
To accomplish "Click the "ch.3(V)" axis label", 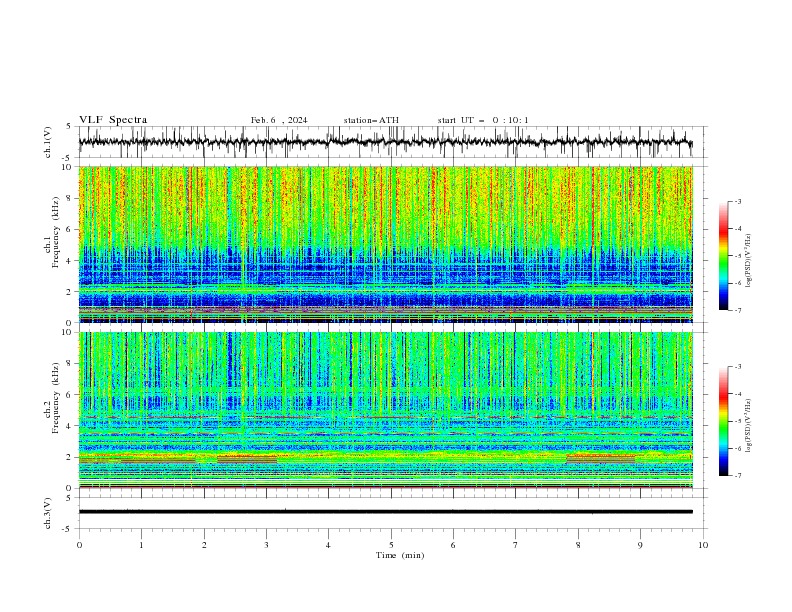I will [48, 513].
